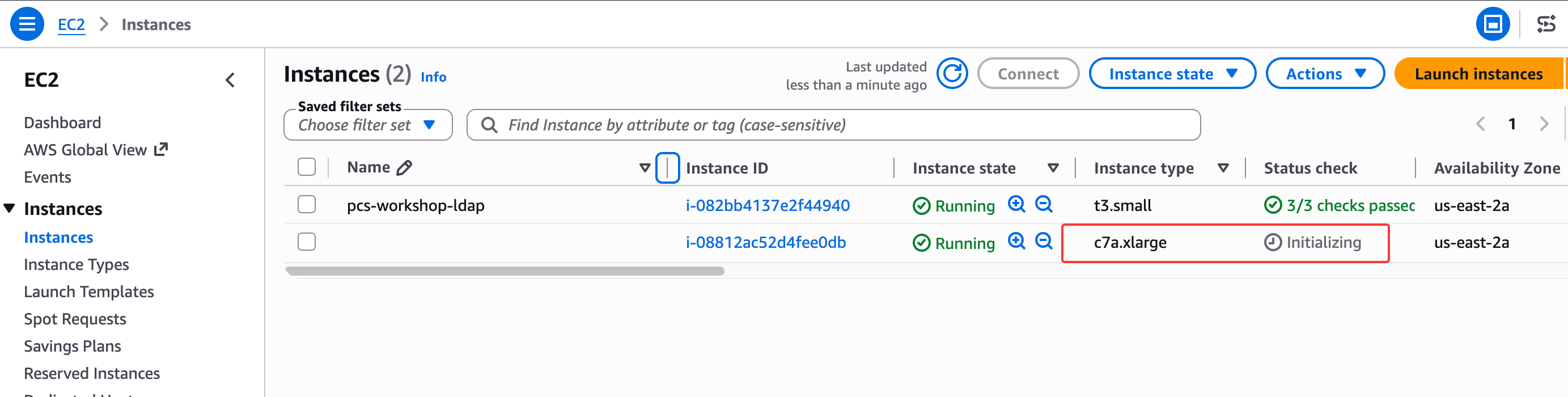This screenshot has height=397, width=1568.
Task: Click zoom-out filter icon for i-08812ac52d4fee0db row
Action: (1044, 241)
